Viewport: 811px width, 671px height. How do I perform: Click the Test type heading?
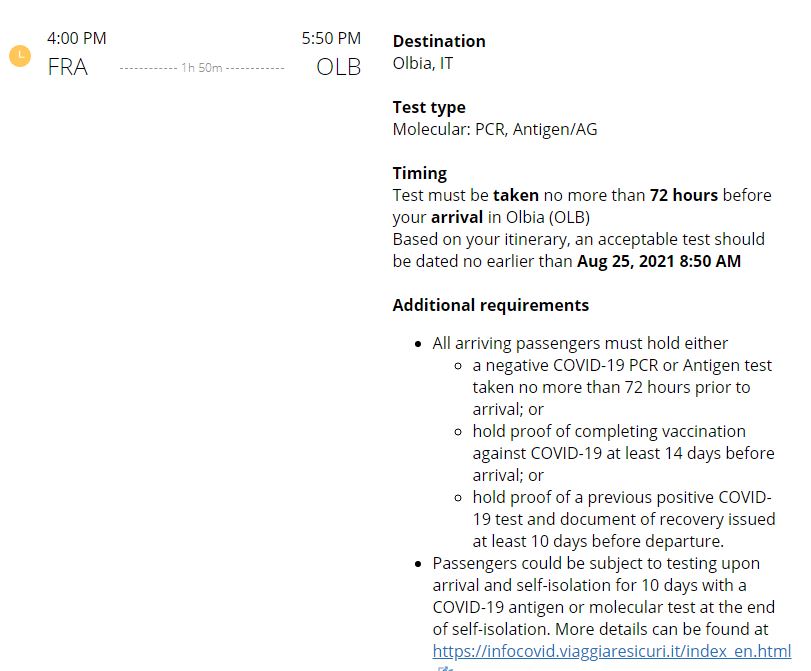pyautogui.click(x=429, y=107)
